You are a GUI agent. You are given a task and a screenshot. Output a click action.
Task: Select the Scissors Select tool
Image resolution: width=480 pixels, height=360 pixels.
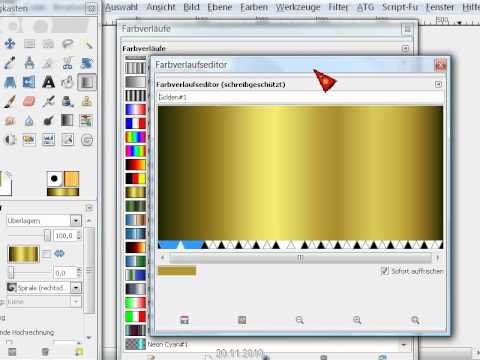(68, 63)
